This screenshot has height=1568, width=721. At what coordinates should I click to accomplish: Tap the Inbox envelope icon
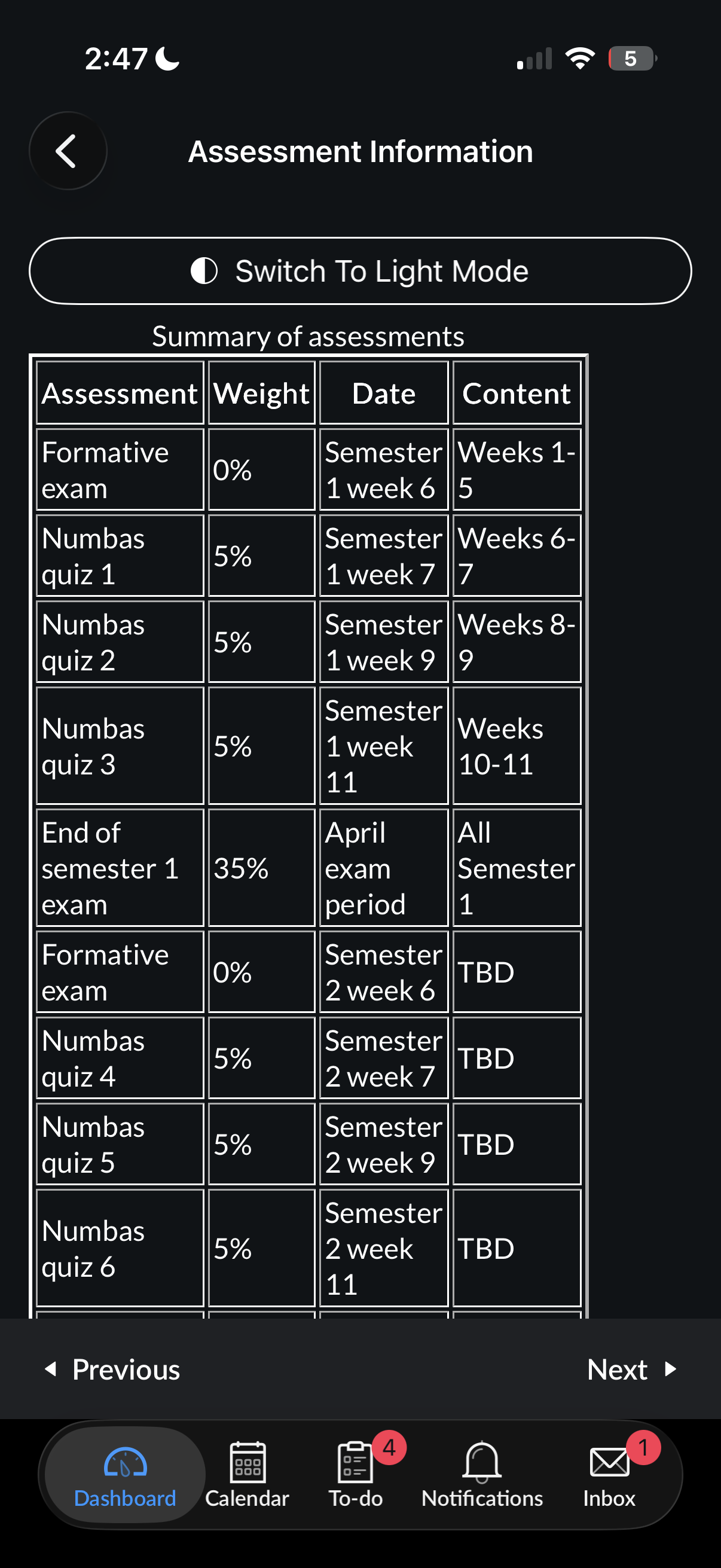pos(609,1462)
